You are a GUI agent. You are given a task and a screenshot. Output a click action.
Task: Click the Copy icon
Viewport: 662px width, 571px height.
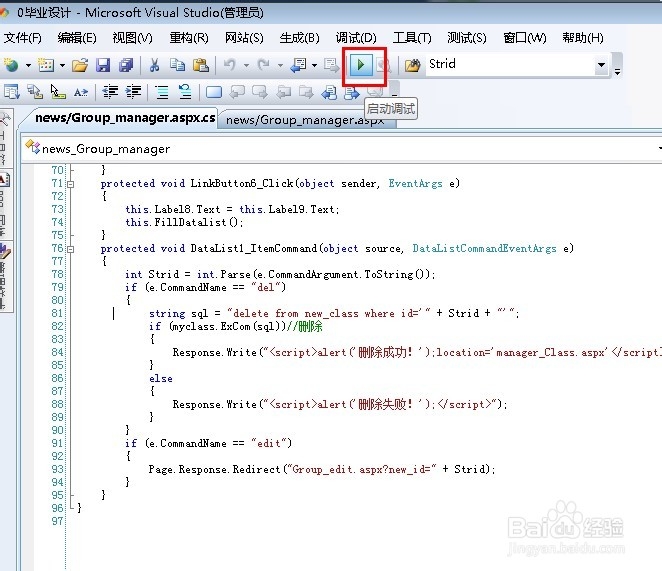pyautogui.click(x=177, y=65)
